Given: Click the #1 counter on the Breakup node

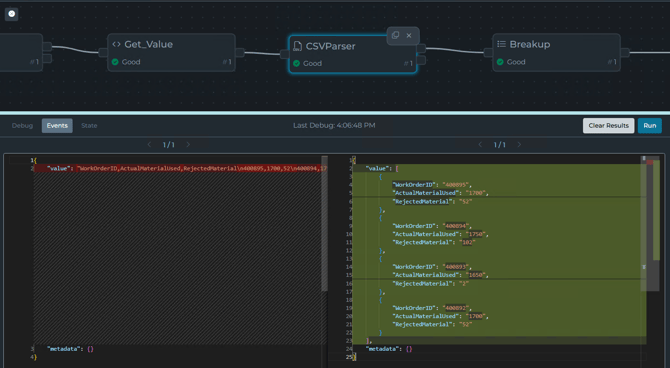Looking at the screenshot, I should (612, 62).
